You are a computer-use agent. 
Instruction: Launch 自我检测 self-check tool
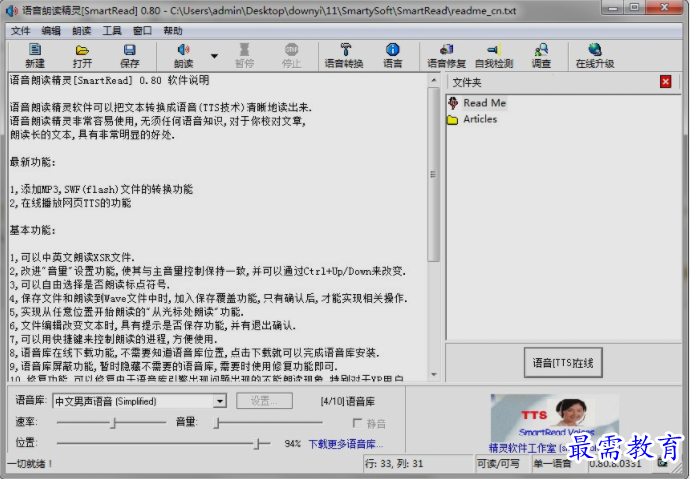494,55
